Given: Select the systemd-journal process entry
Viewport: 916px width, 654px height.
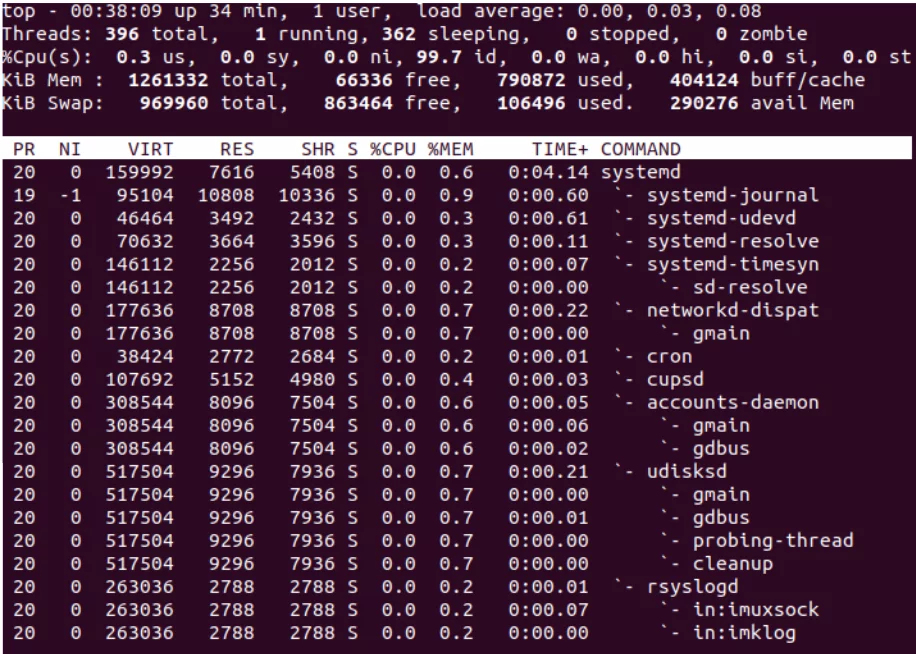Looking at the screenshot, I should point(733,195).
